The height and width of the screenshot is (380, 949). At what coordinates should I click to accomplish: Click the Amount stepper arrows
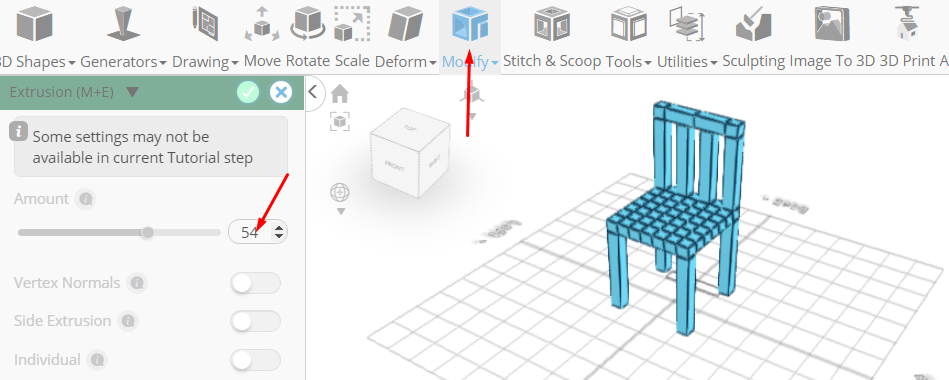279,232
